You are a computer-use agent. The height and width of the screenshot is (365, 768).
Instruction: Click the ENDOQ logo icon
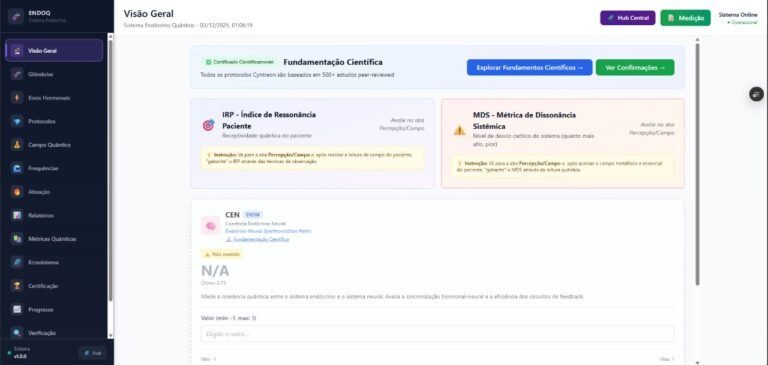(16, 17)
